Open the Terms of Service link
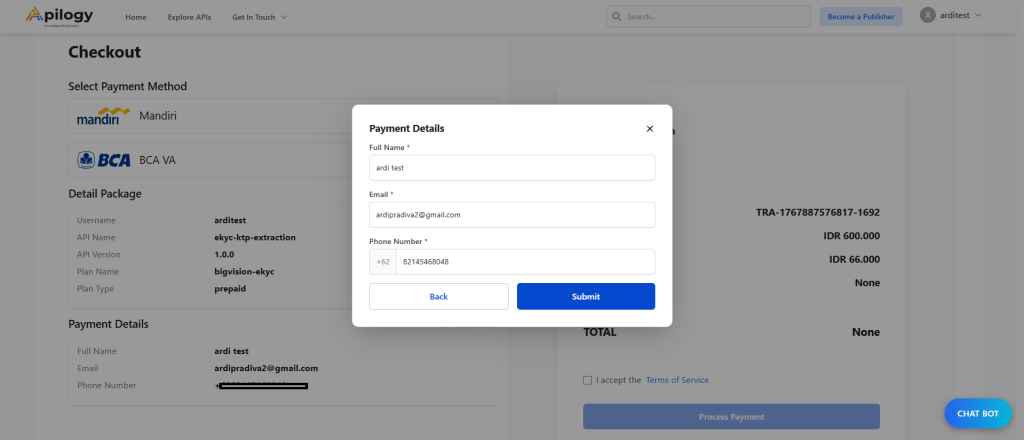1024x440 pixels. (677, 380)
